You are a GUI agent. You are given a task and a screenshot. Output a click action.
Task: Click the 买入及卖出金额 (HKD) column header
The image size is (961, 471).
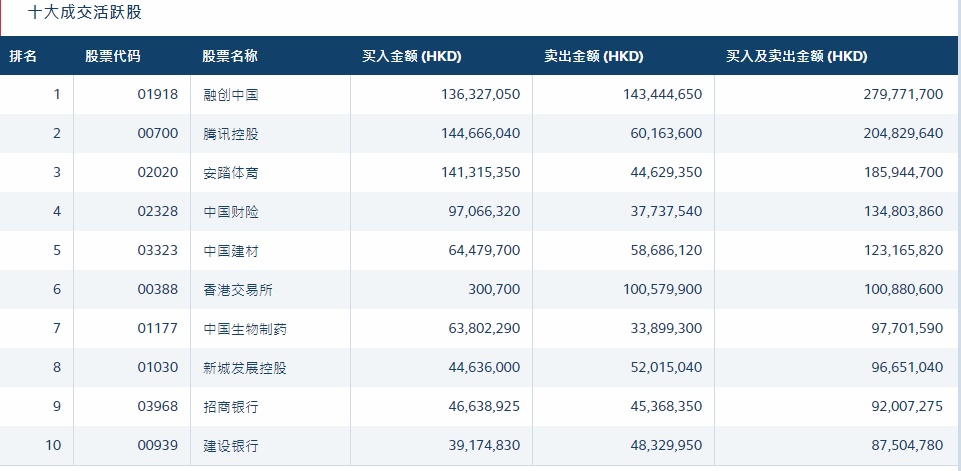tap(797, 56)
